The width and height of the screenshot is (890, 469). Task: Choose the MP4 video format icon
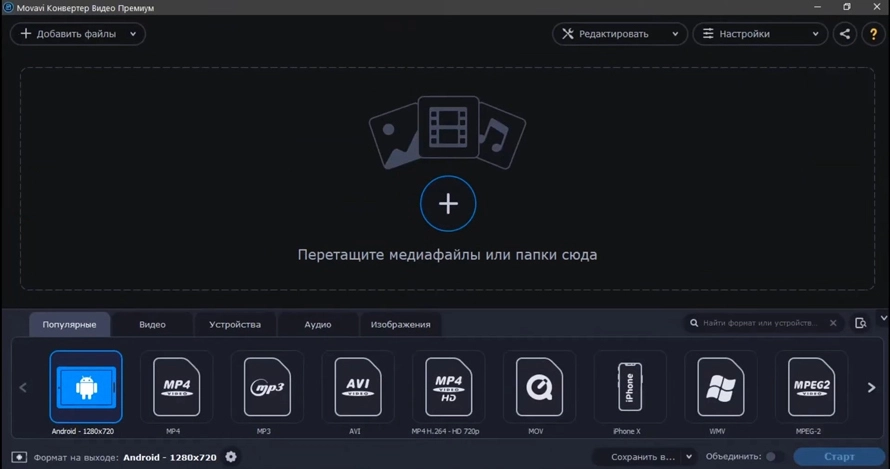coord(177,387)
